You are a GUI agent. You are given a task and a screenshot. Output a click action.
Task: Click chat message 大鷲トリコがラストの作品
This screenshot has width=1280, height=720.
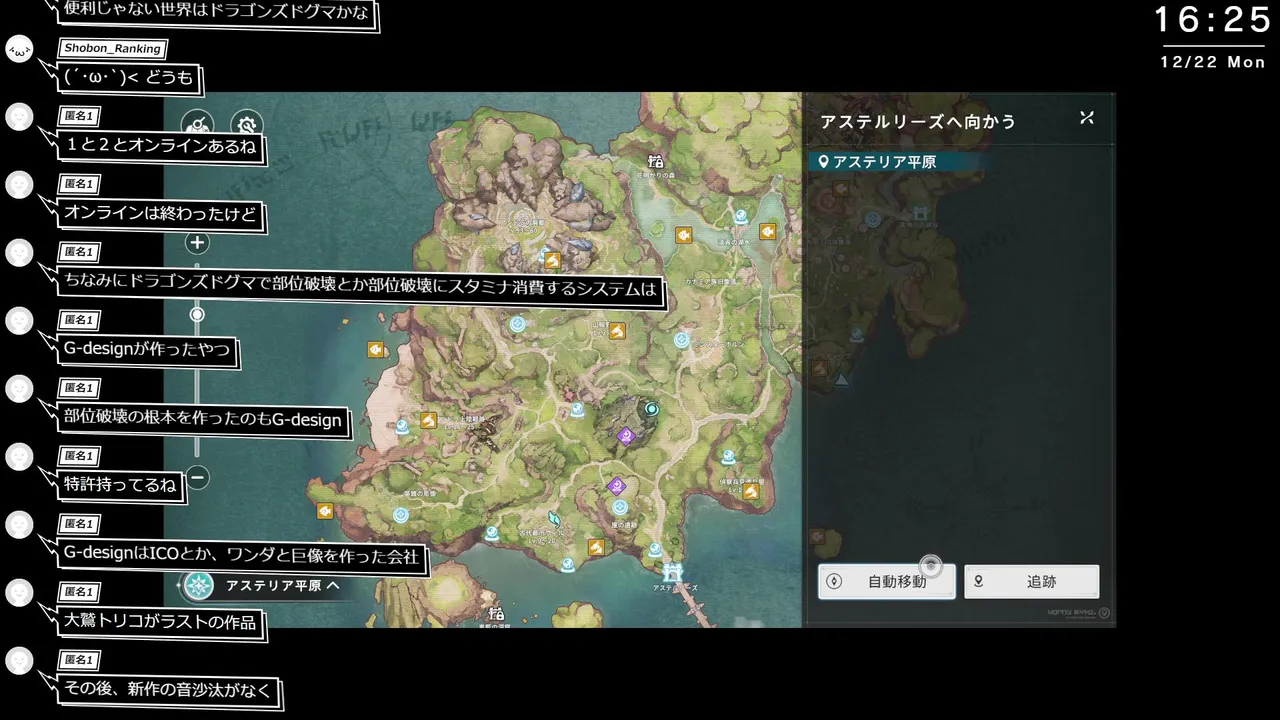(x=160, y=622)
